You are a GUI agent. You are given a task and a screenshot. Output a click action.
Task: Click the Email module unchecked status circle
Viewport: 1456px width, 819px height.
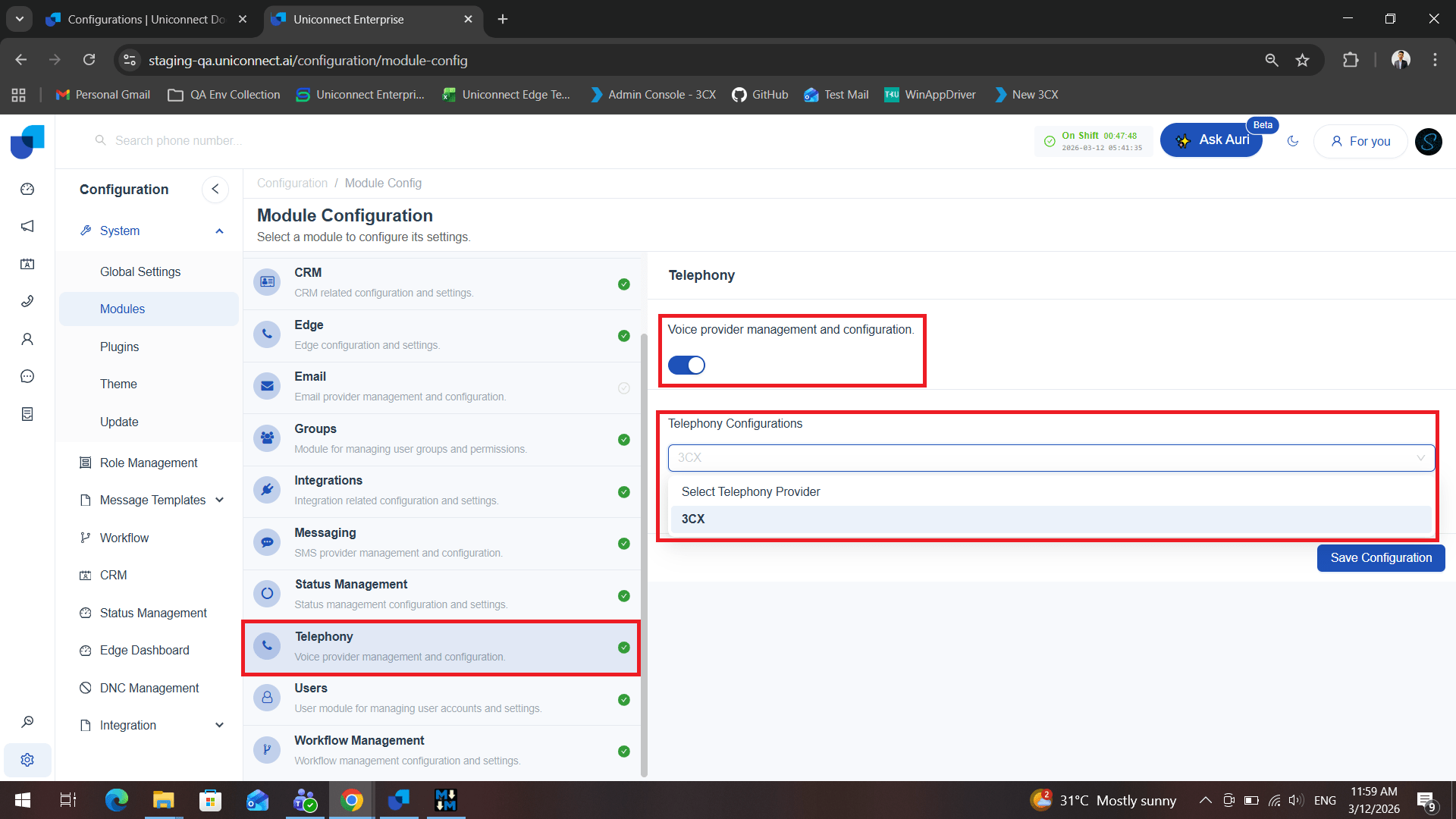point(623,388)
